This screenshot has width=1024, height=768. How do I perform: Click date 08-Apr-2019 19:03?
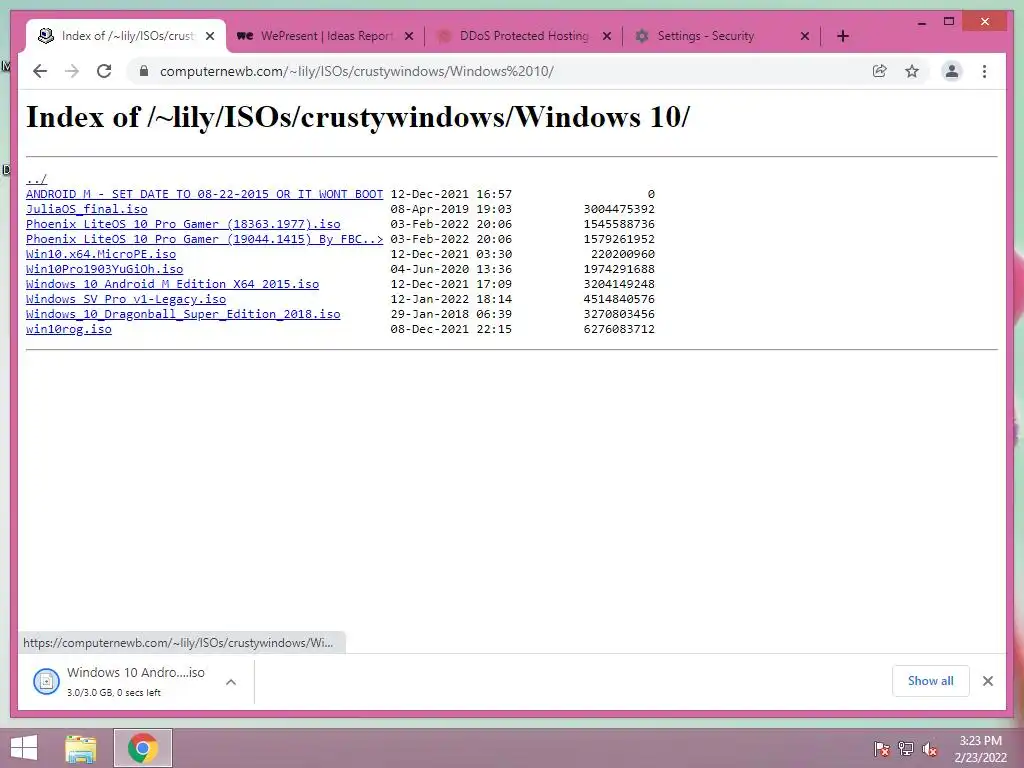click(x=451, y=209)
